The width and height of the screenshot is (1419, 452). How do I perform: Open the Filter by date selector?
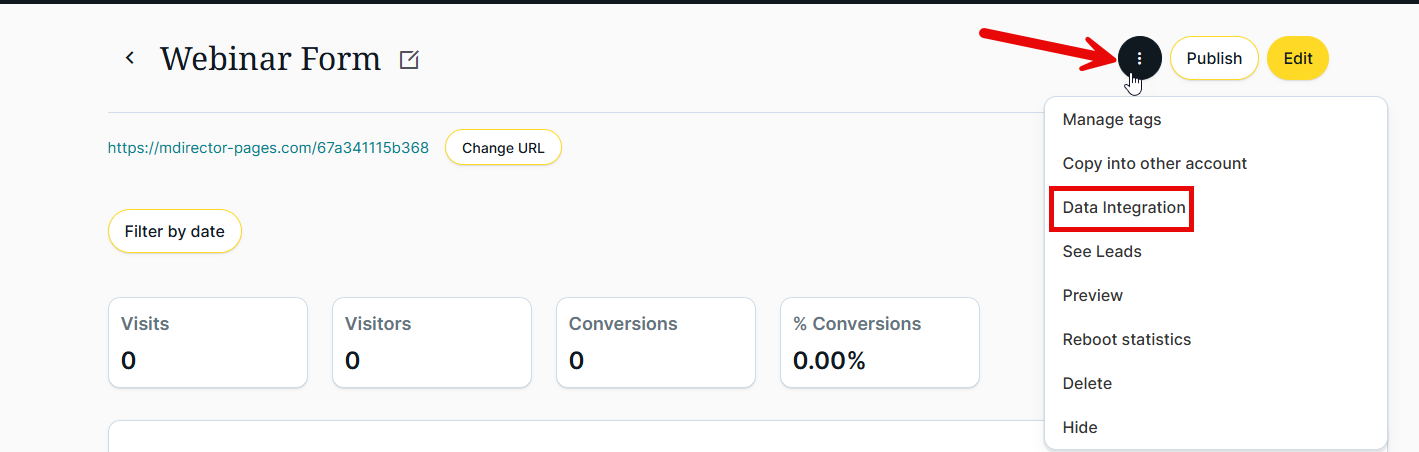174,231
